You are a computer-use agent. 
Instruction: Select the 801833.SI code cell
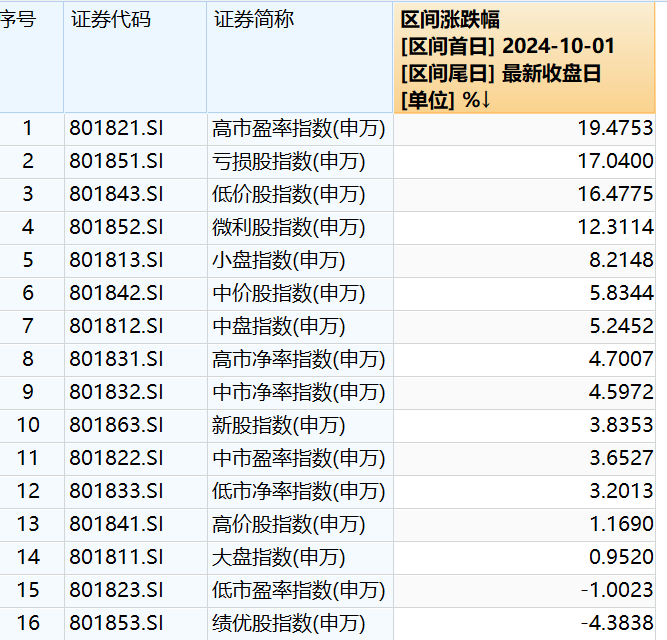click(115, 491)
